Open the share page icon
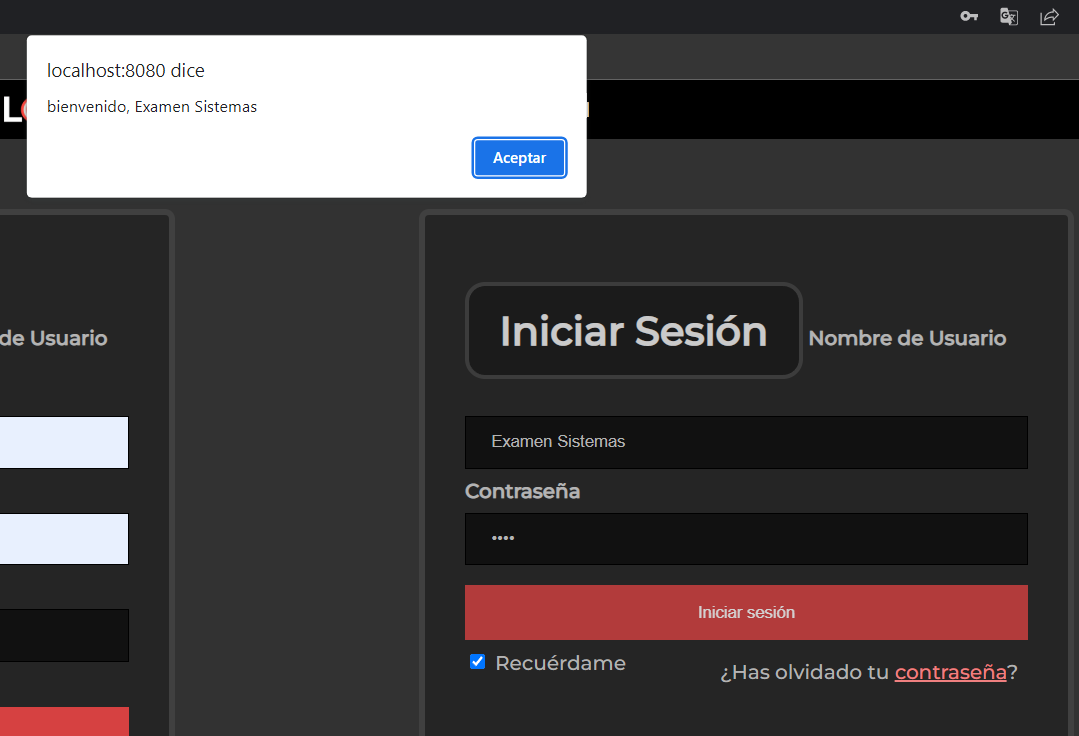 (1048, 16)
